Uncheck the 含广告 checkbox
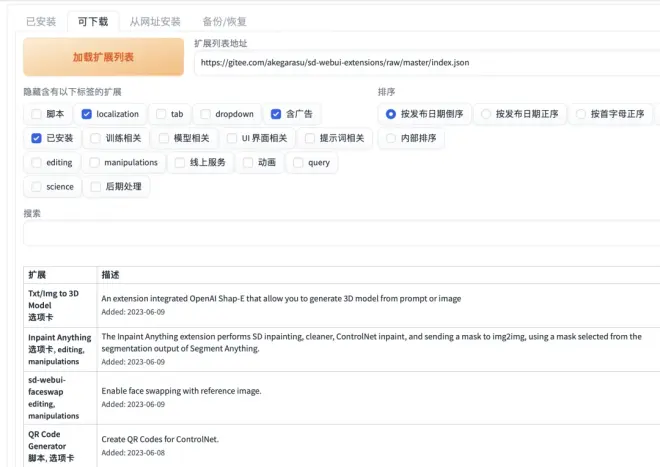 coord(276,114)
